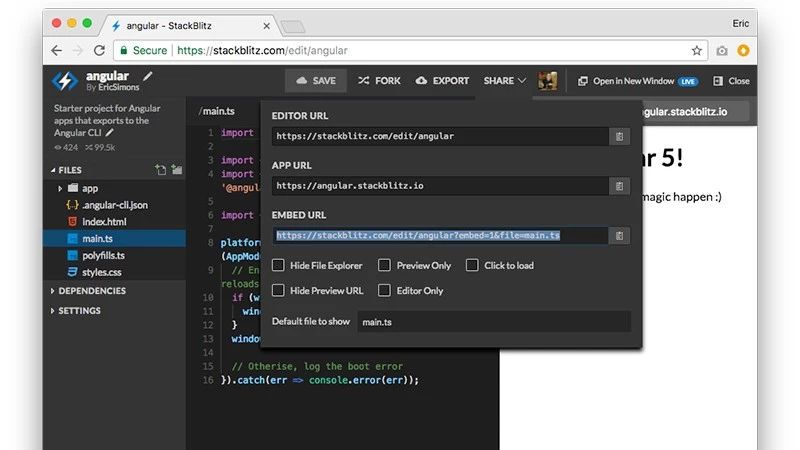The height and width of the screenshot is (450, 800).
Task: Click the user avatar thumbnail
Action: pos(547,81)
